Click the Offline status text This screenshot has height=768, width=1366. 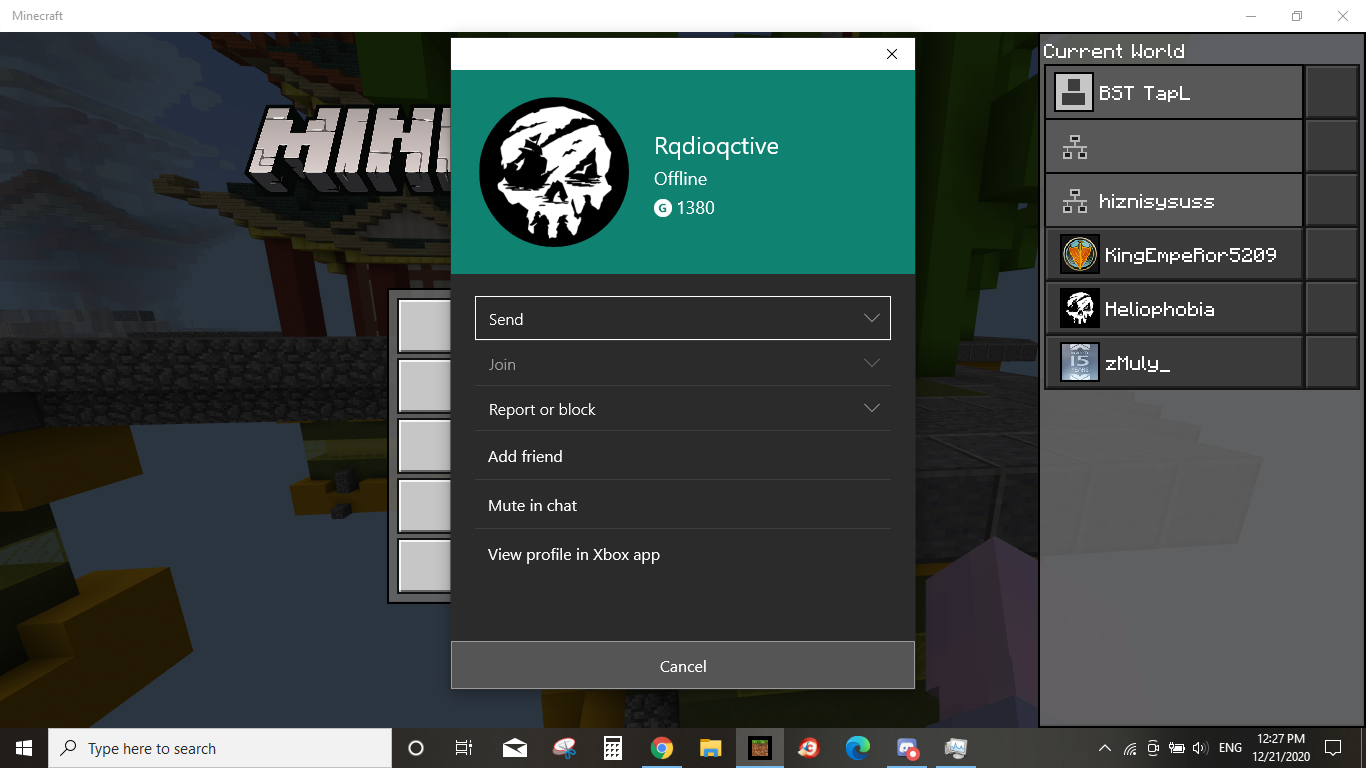tap(680, 179)
